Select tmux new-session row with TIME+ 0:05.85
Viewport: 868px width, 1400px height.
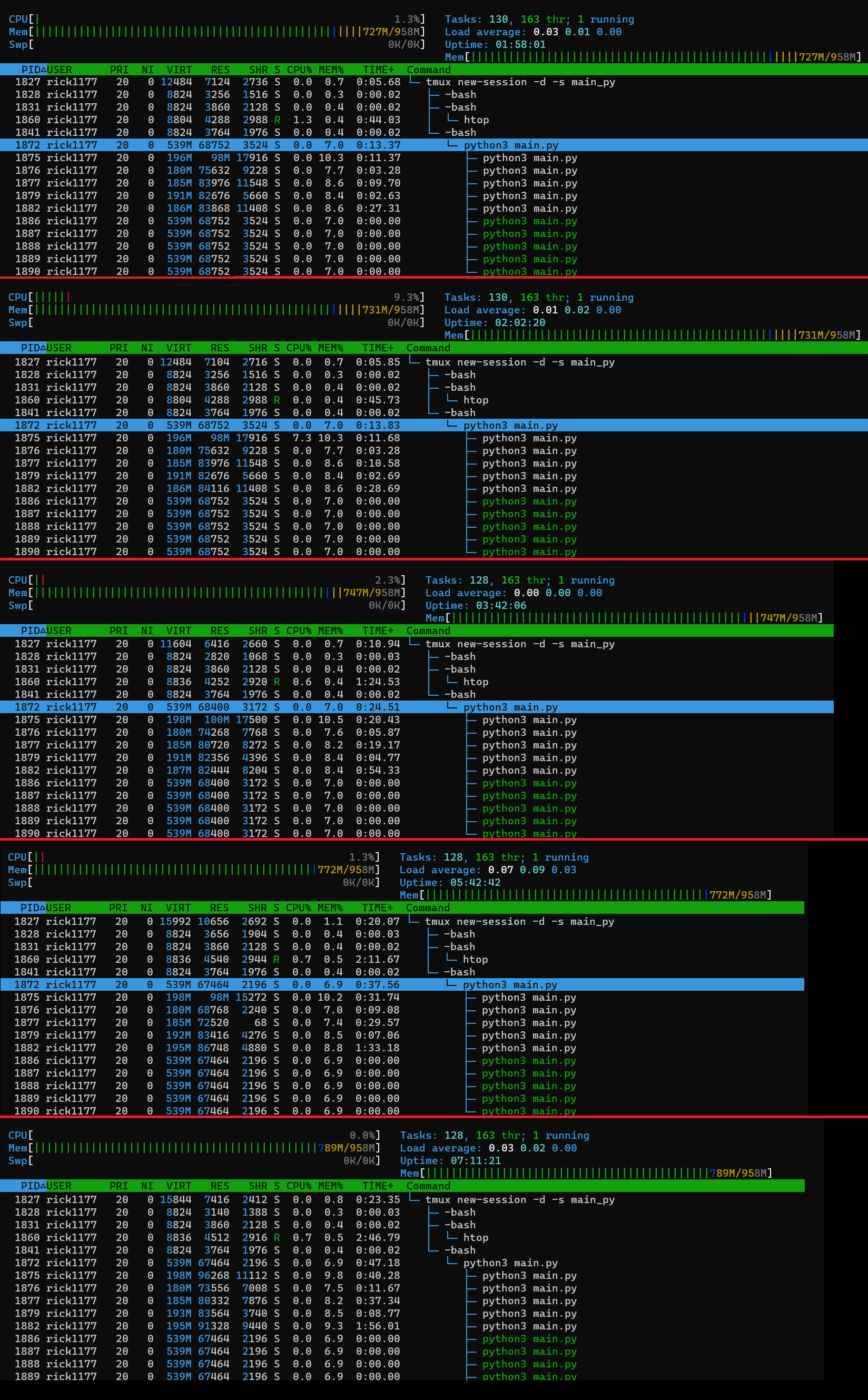(x=434, y=362)
